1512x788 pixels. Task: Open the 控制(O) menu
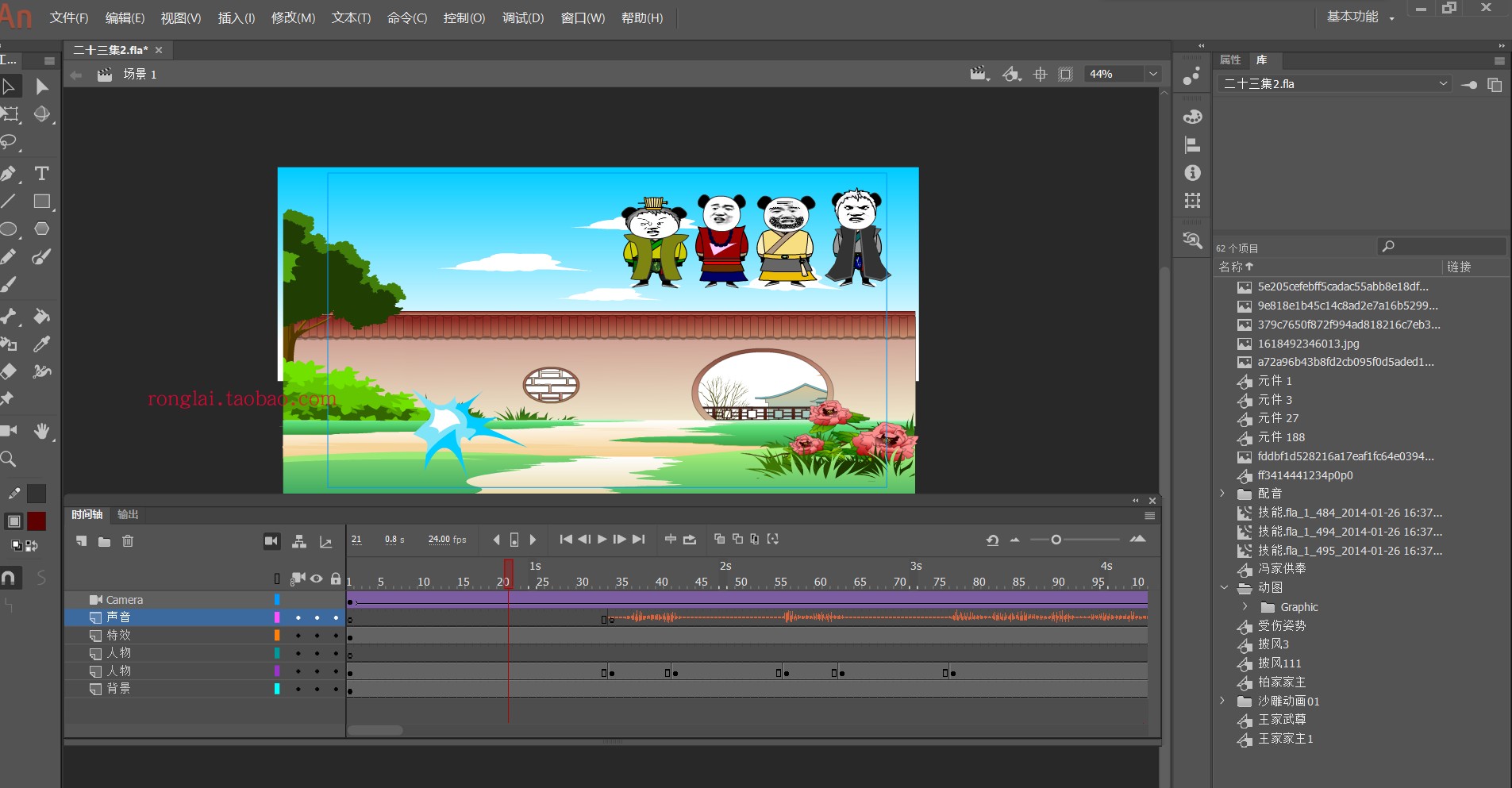pos(464,17)
